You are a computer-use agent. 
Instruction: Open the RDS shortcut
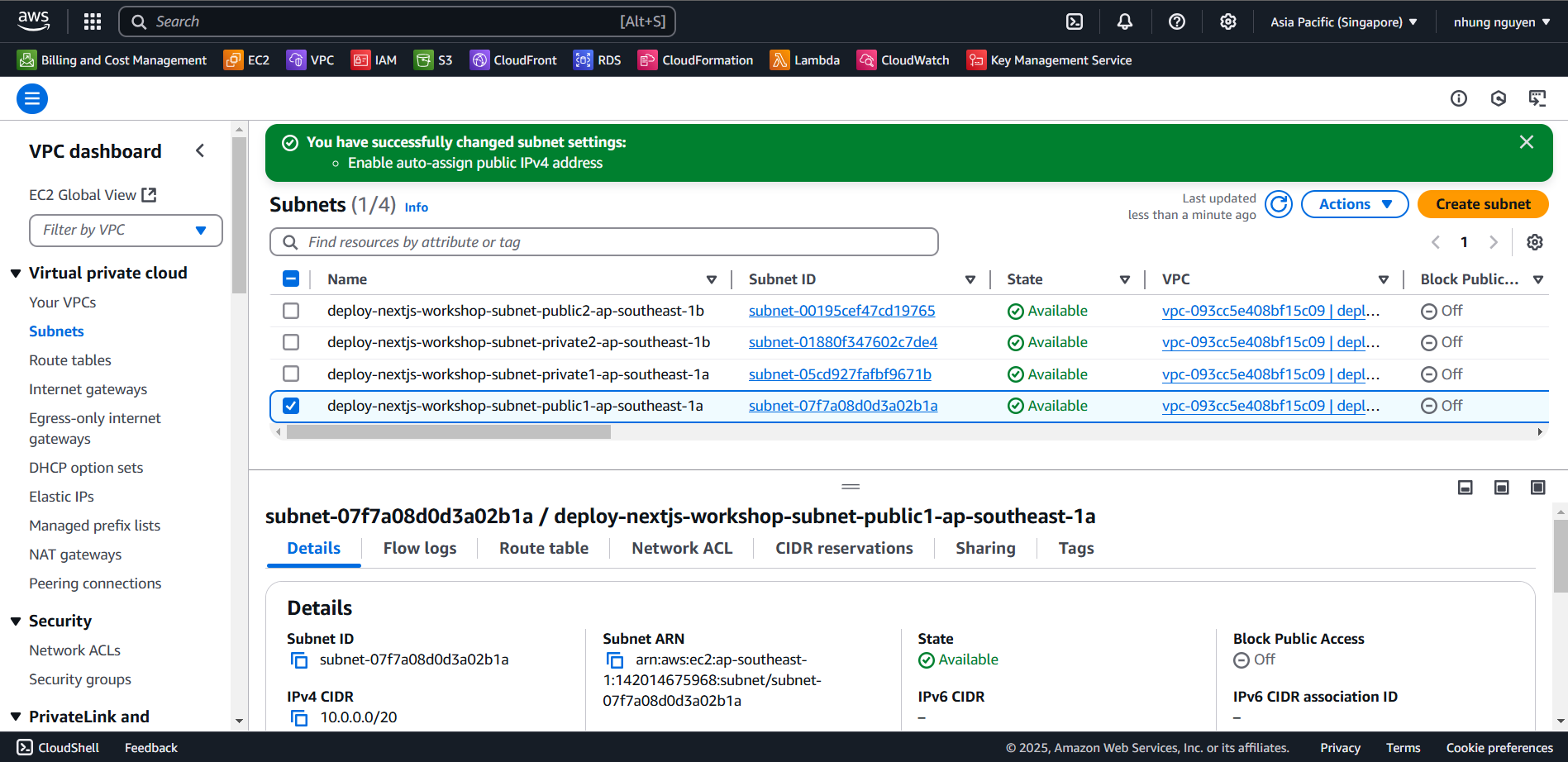click(x=597, y=60)
